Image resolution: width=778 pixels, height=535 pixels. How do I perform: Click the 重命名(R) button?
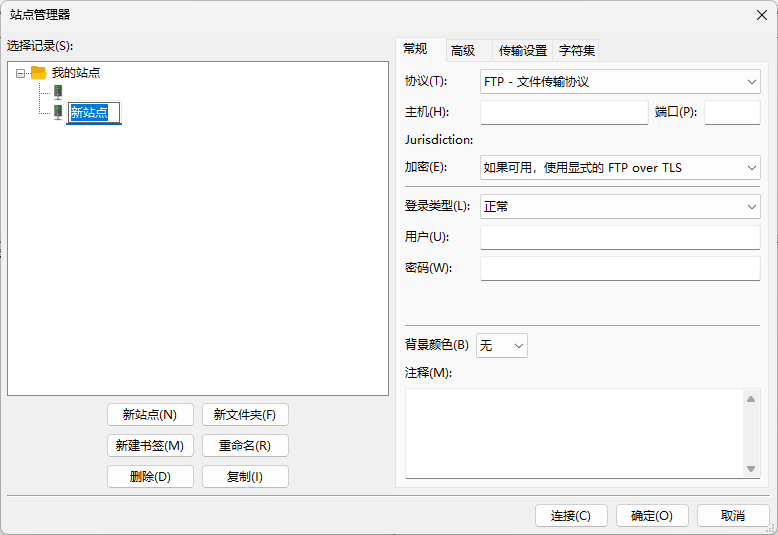(245, 446)
